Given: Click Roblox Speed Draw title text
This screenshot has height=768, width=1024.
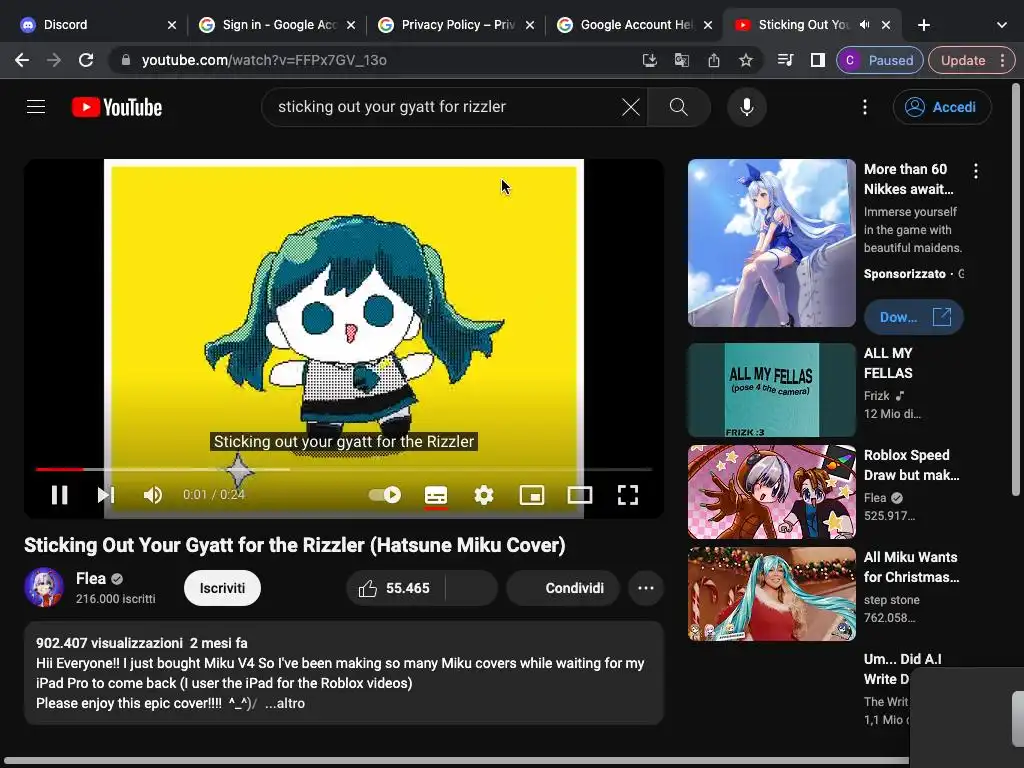Looking at the screenshot, I should coord(911,465).
